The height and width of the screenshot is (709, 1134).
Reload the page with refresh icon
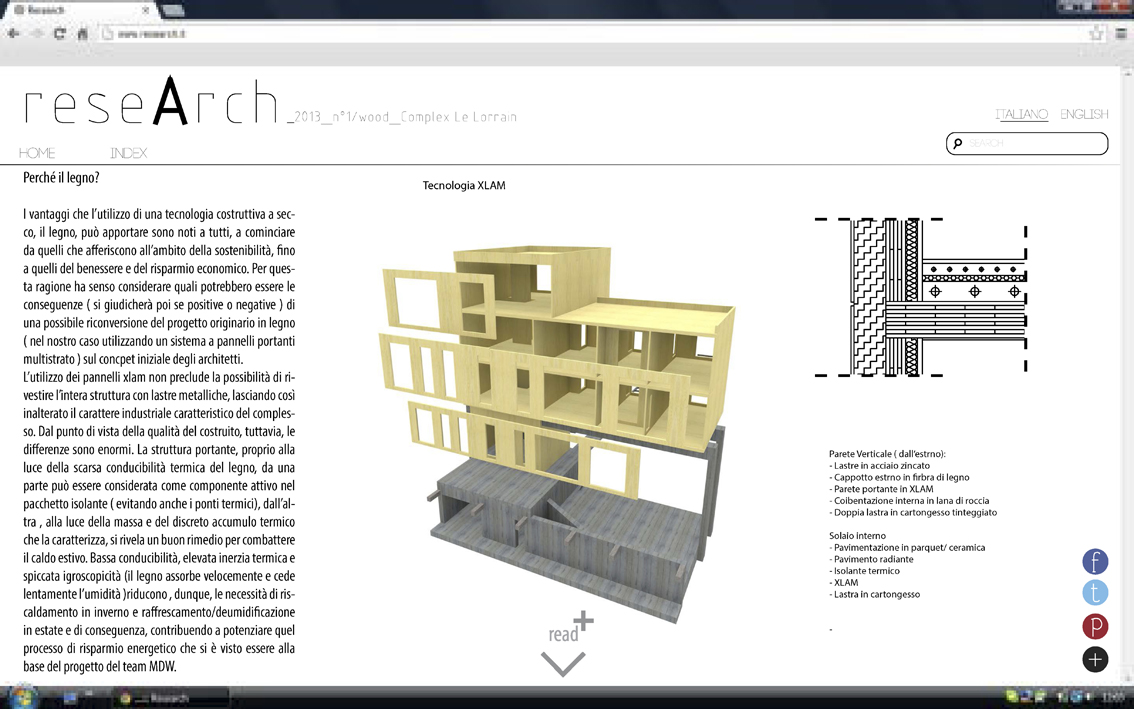click(x=60, y=33)
